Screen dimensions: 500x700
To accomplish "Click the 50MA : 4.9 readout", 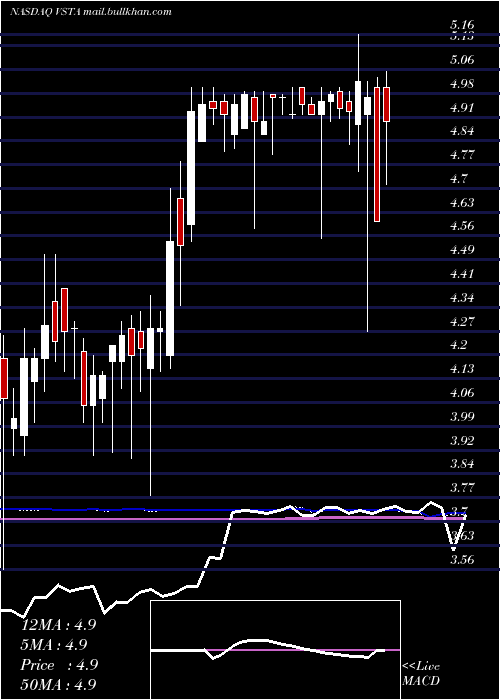I will [x=58, y=685].
